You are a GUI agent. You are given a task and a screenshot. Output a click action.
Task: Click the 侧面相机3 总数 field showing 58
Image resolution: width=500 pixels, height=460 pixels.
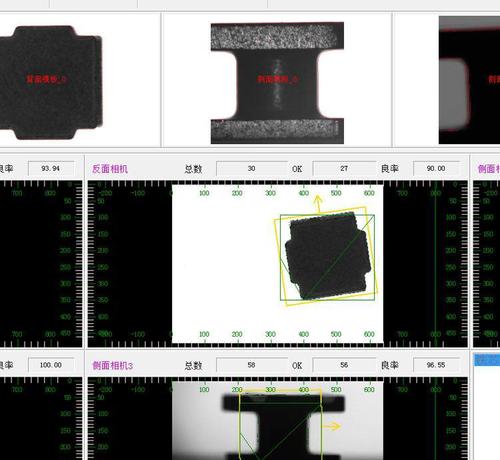point(252,365)
